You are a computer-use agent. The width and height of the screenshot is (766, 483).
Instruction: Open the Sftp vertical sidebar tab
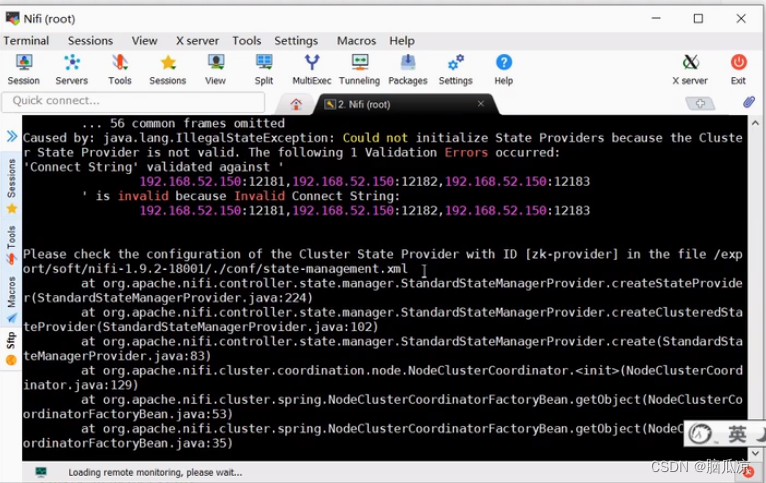click(x=12, y=349)
